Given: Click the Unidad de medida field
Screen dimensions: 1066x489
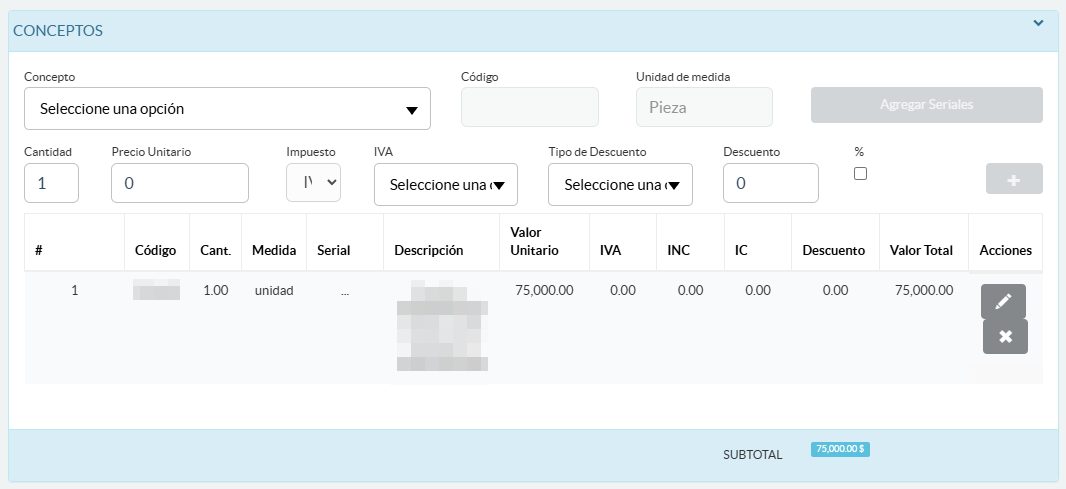Looking at the screenshot, I should [704, 107].
